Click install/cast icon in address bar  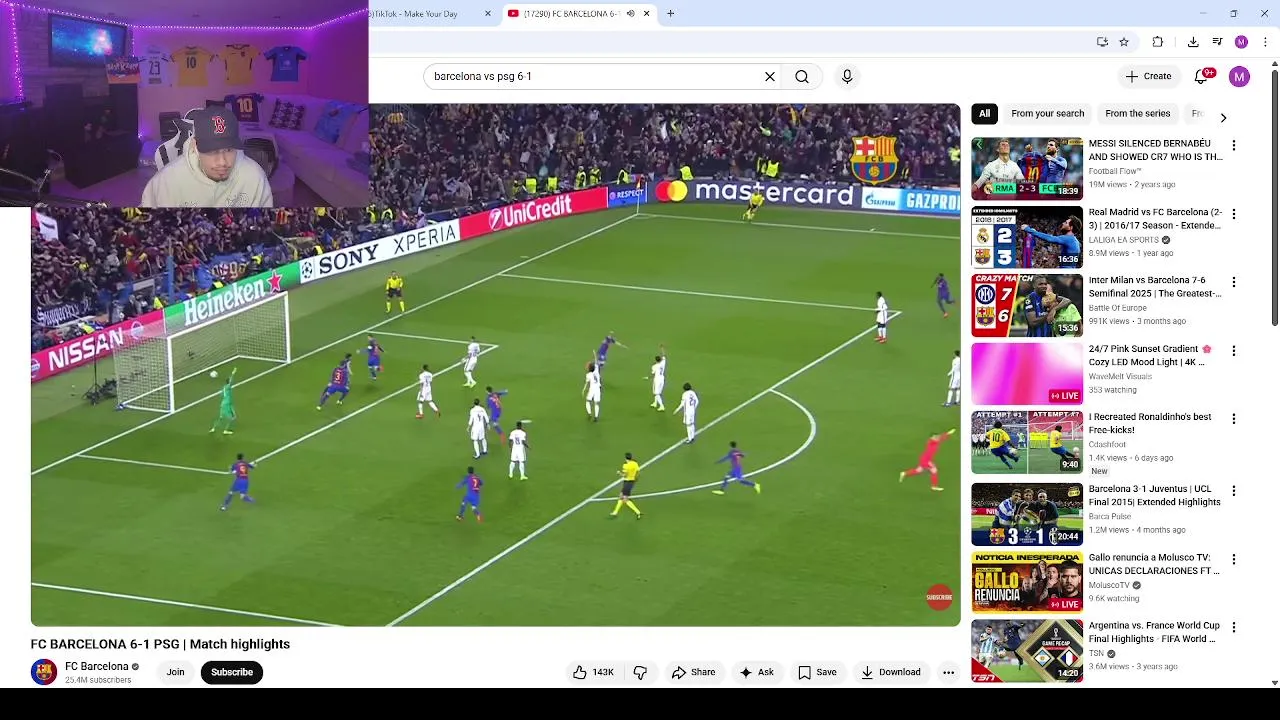coord(1102,42)
